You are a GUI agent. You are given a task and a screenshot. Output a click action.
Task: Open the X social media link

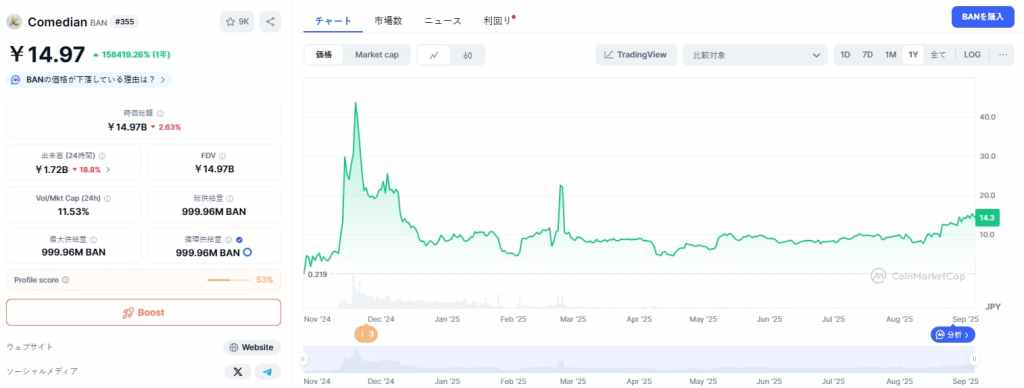pyautogui.click(x=238, y=372)
